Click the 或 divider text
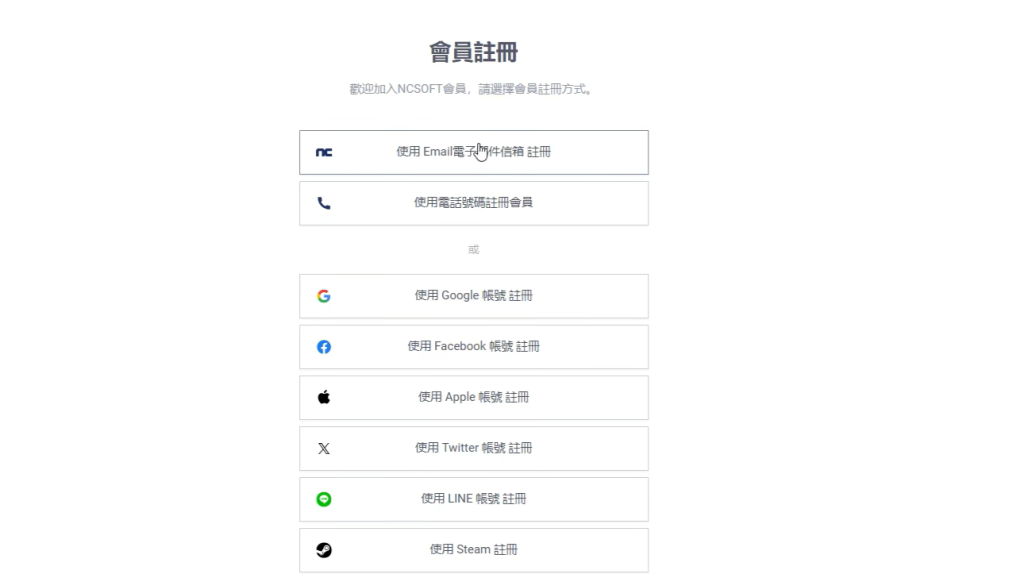 (473, 249)
